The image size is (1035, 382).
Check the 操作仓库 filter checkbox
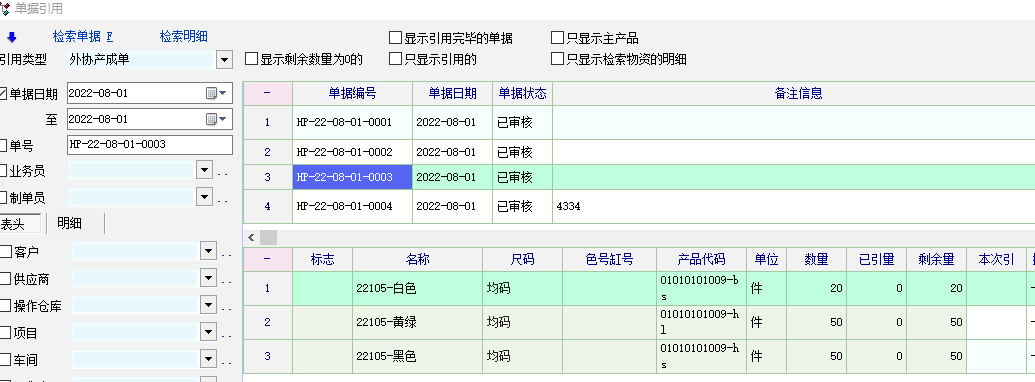6,305
